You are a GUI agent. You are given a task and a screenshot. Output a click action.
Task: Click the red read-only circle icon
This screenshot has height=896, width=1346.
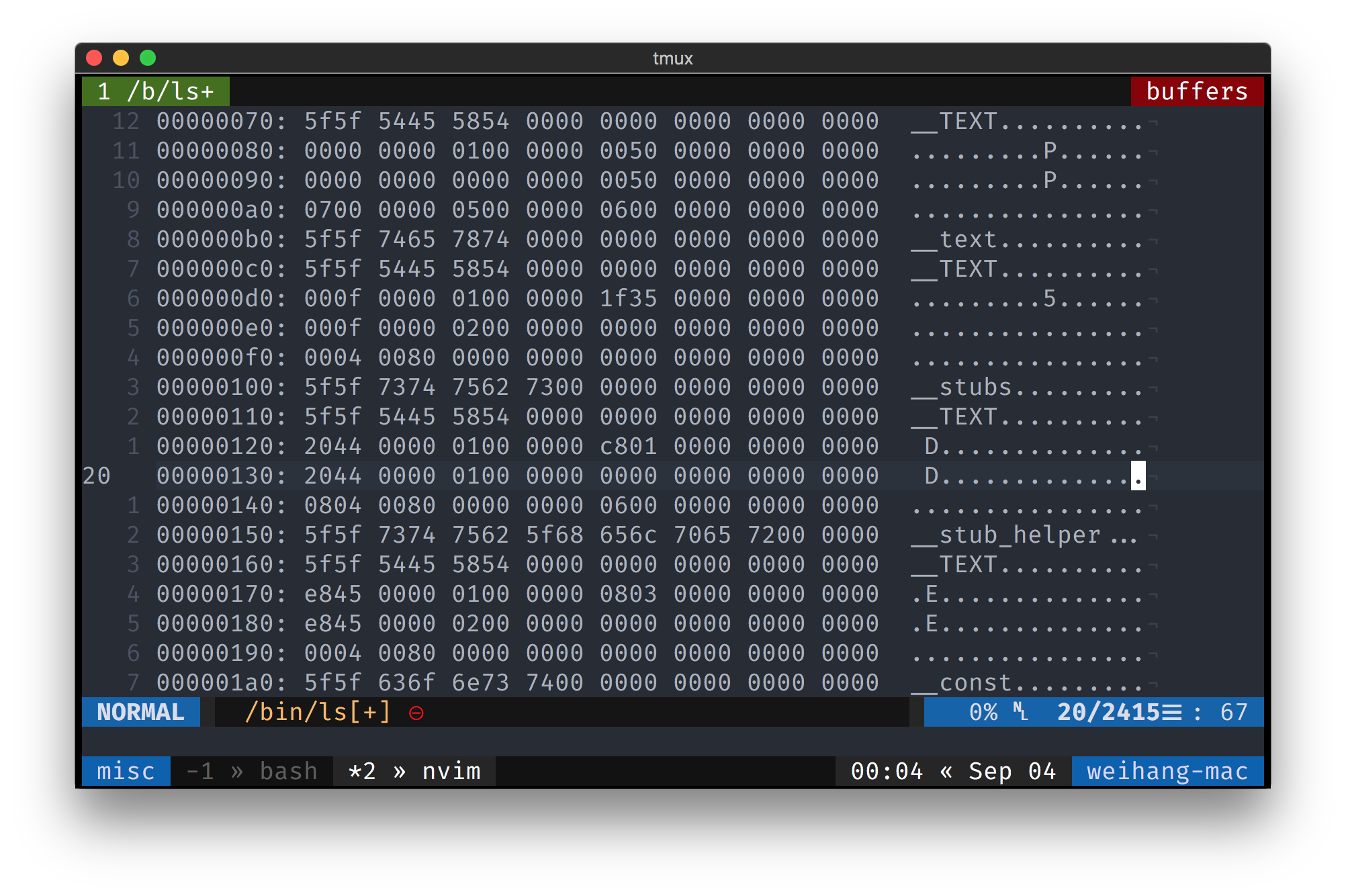416,713
